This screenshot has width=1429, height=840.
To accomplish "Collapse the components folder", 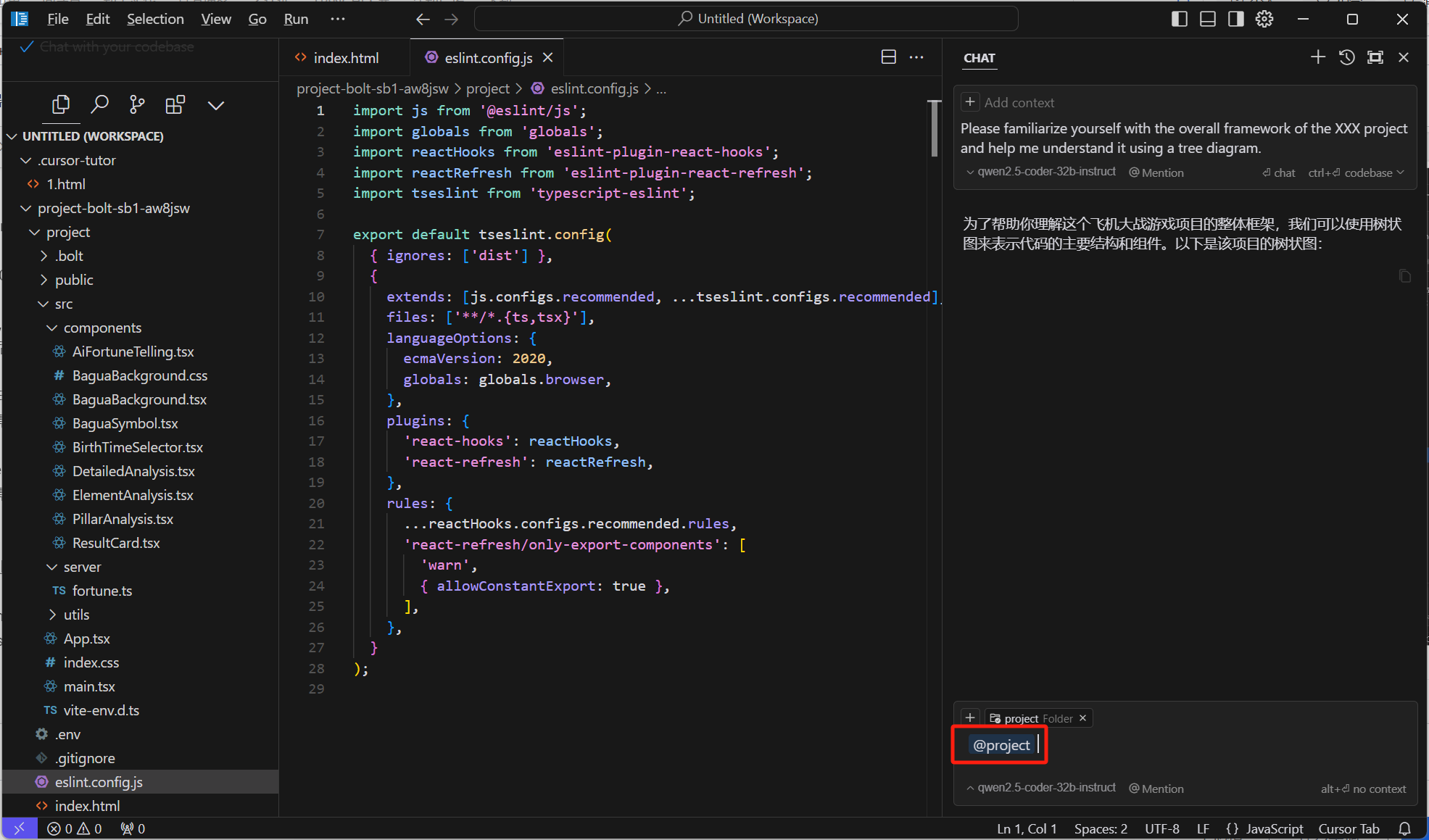I will point(51,328).
